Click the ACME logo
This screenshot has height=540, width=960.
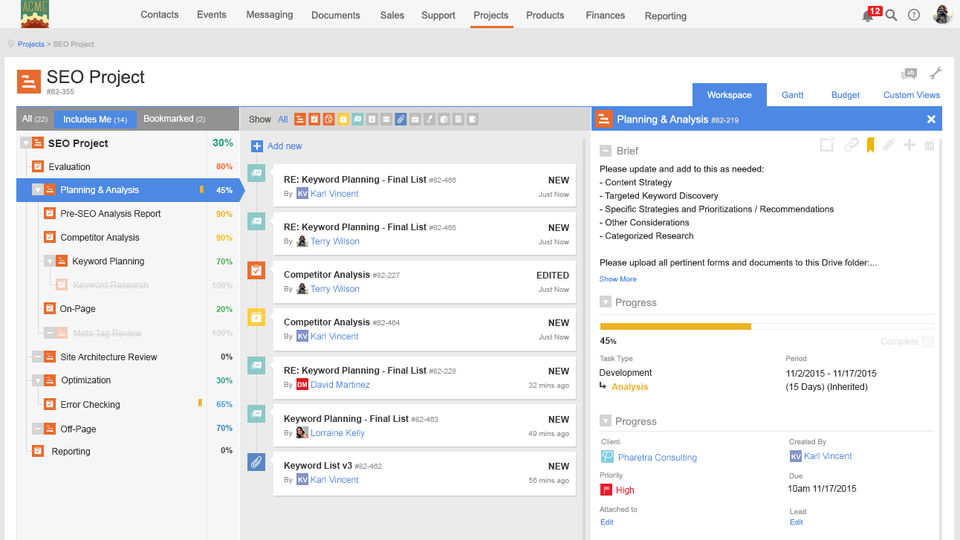point(35,13)
